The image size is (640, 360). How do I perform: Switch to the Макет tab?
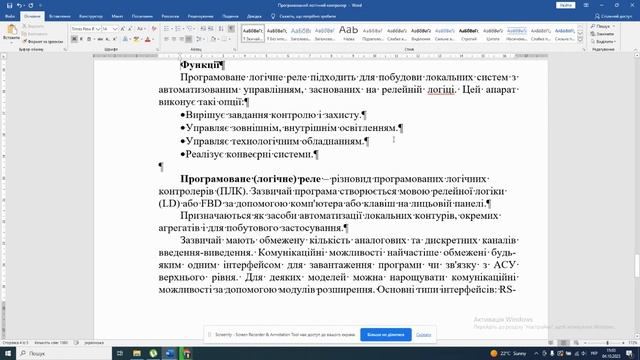117,16
